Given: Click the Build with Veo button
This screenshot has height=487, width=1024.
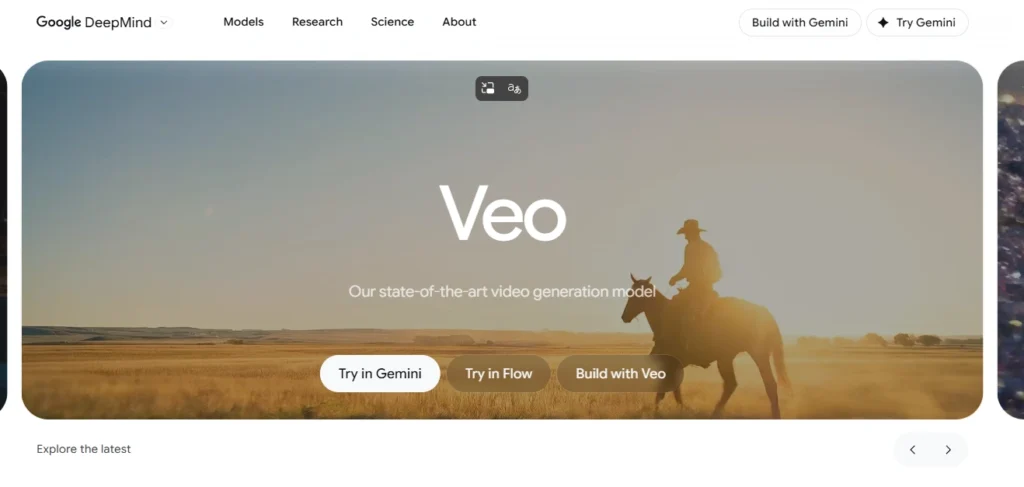Looking at the screenshot, I should pos(620,373).
